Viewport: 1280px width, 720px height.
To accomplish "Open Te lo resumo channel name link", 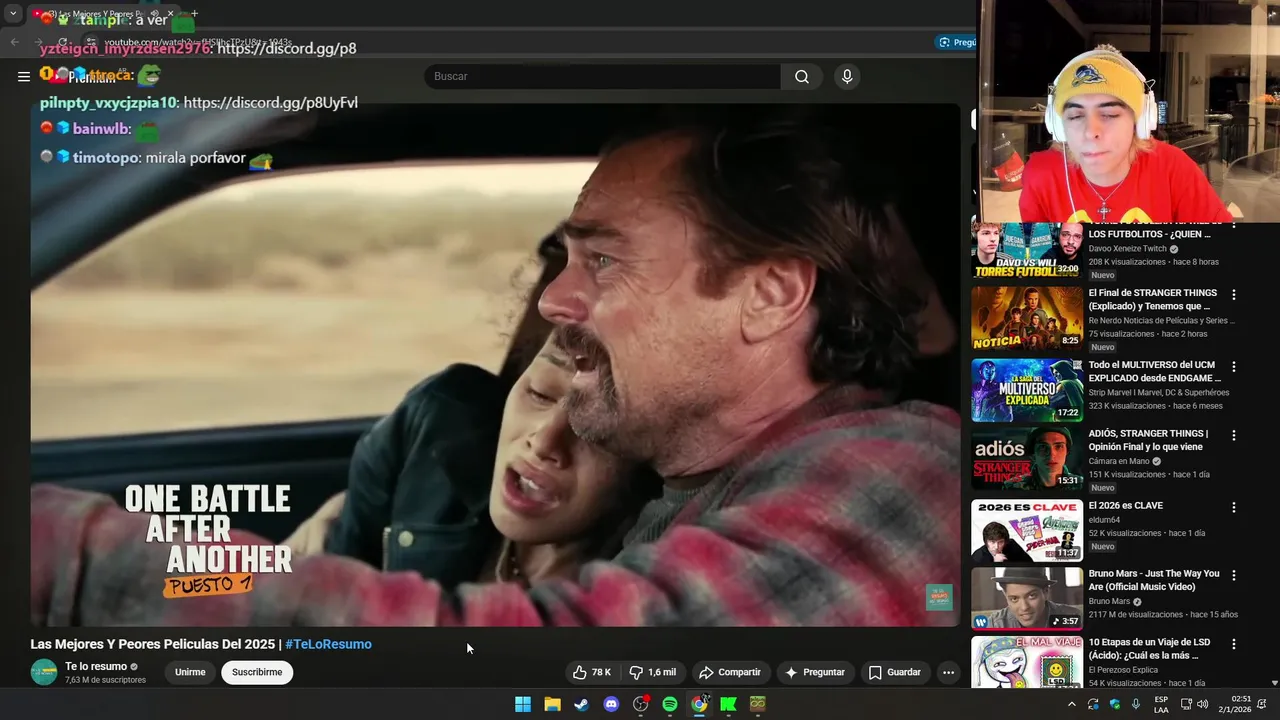I will [x=96, y=666].
